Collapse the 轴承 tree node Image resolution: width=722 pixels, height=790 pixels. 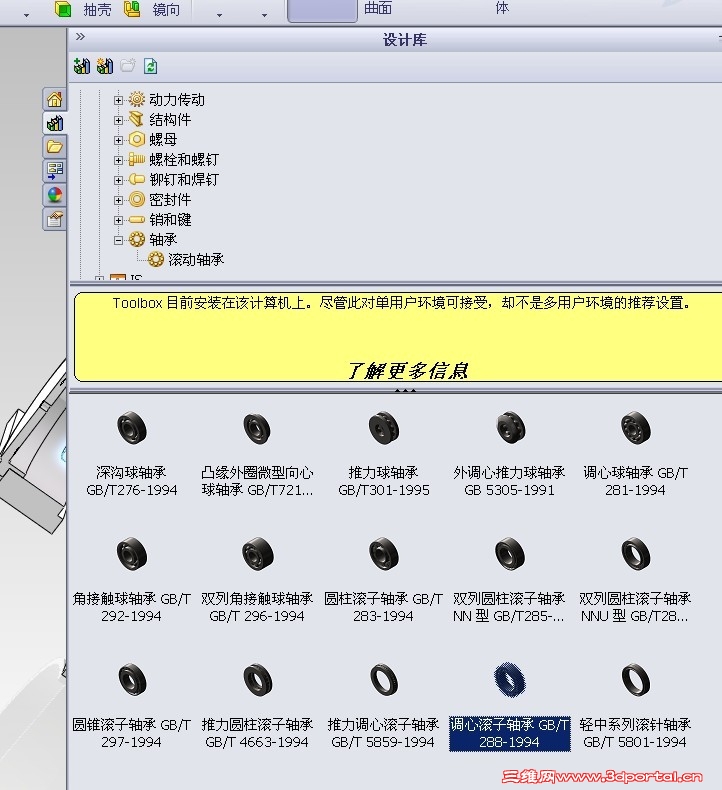[118, 240]
